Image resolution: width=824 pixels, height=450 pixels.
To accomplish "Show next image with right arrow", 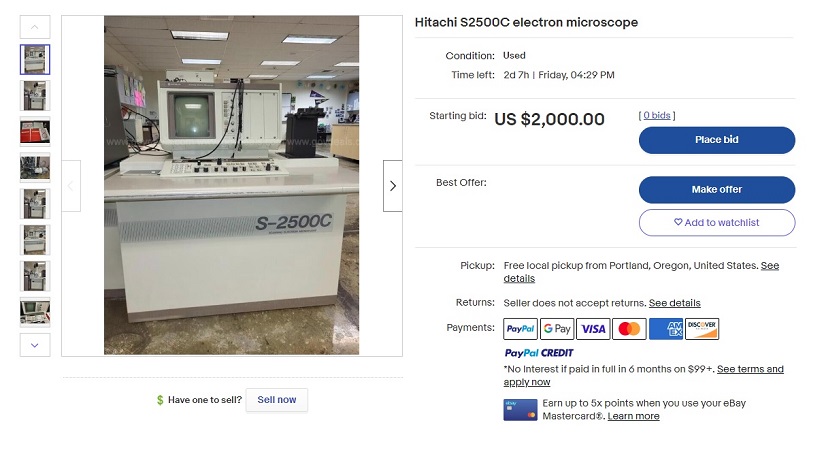I will 392,186.
